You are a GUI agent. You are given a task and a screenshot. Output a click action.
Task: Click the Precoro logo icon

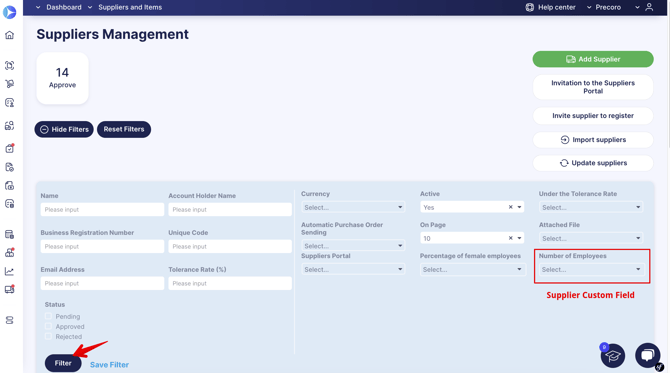pyautogui.click(x=9, y=12)
